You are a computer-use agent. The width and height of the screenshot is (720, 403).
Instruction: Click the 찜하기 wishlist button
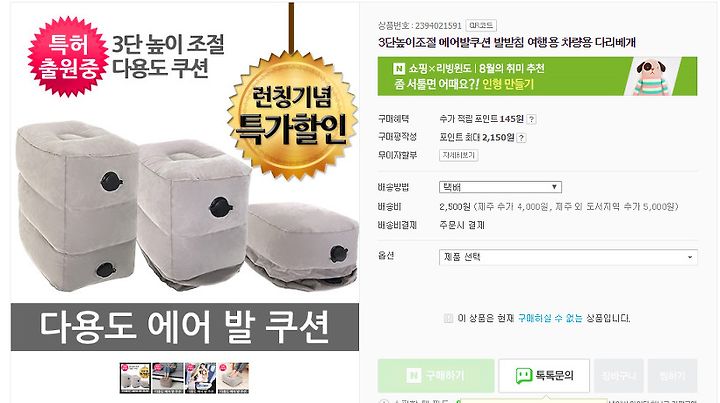tap(672, 375)
